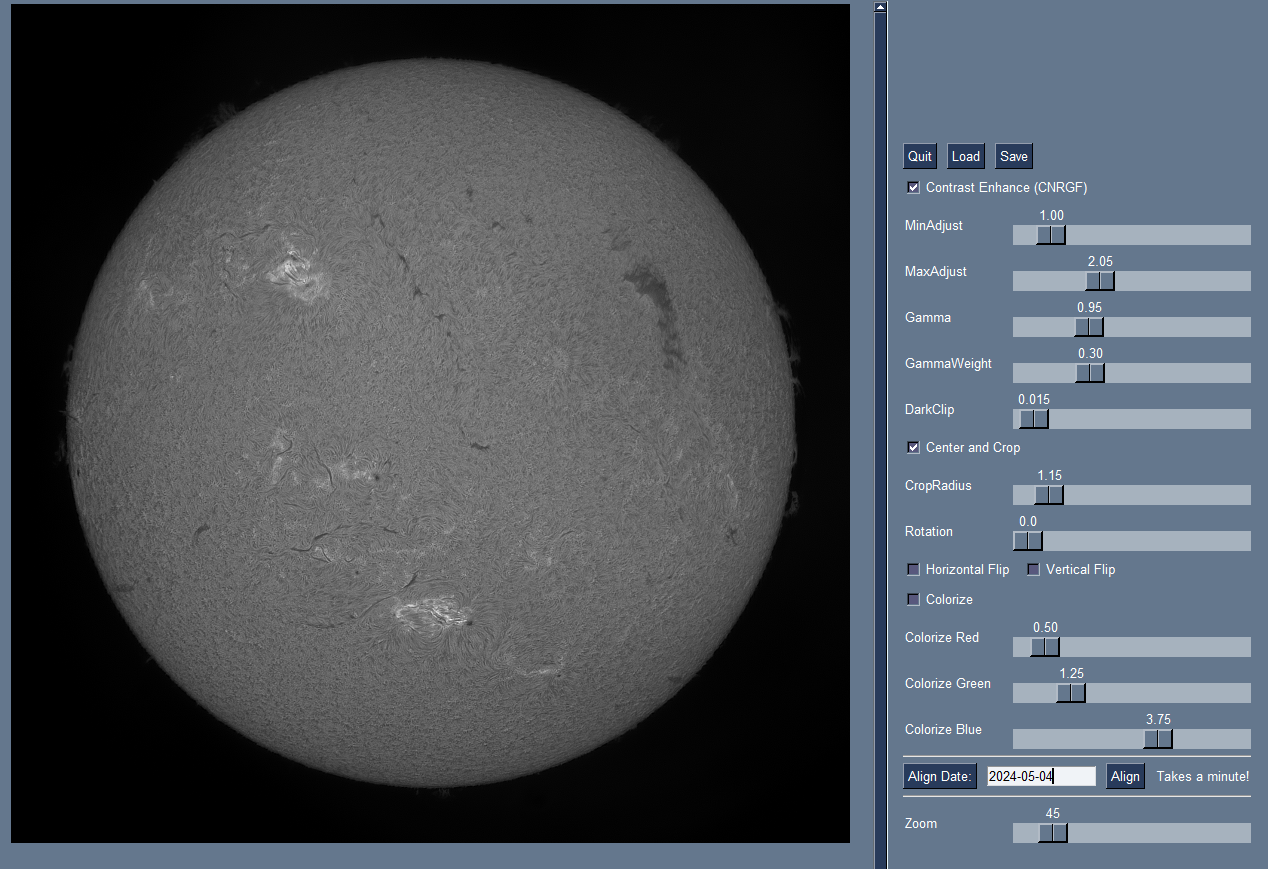Click the MinAdjust slider handle
Image resolution: width=1268 pixels, height=869 pixels.
1051,235
